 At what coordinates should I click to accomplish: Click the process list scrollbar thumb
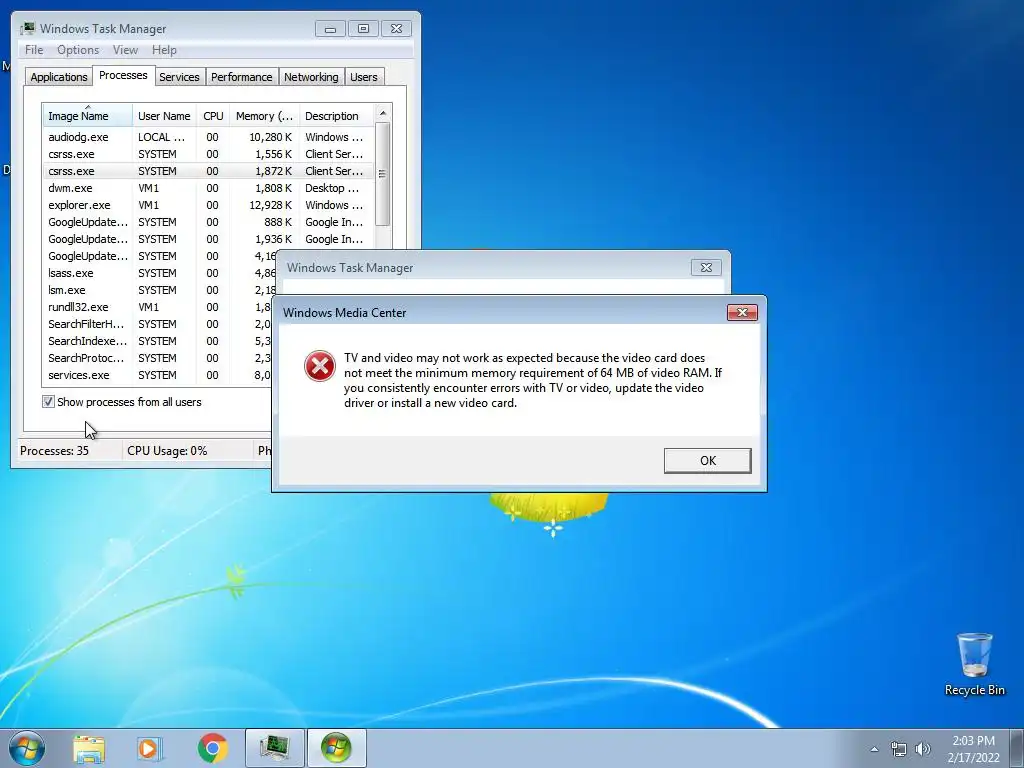[x=383, y=174]
